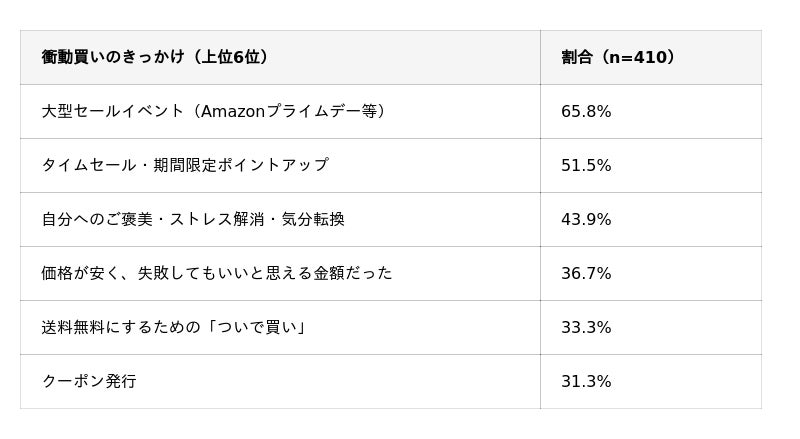Click the word Amazon in first row
Image resolution: width=800 pixels, height=439 pixels.
pyautogui.click(x=233, y=112)
